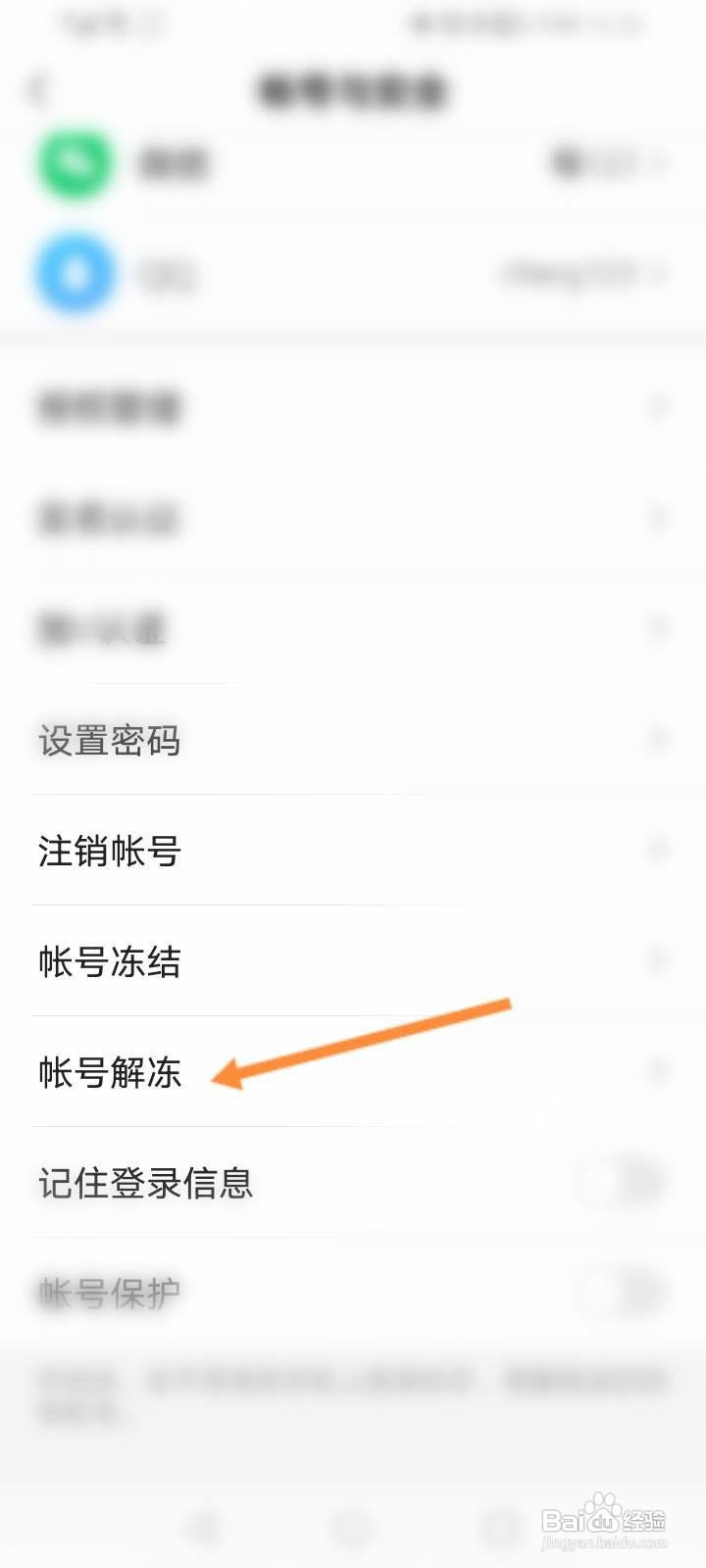Tap the Android back navigation icon

click(204, 1527)
